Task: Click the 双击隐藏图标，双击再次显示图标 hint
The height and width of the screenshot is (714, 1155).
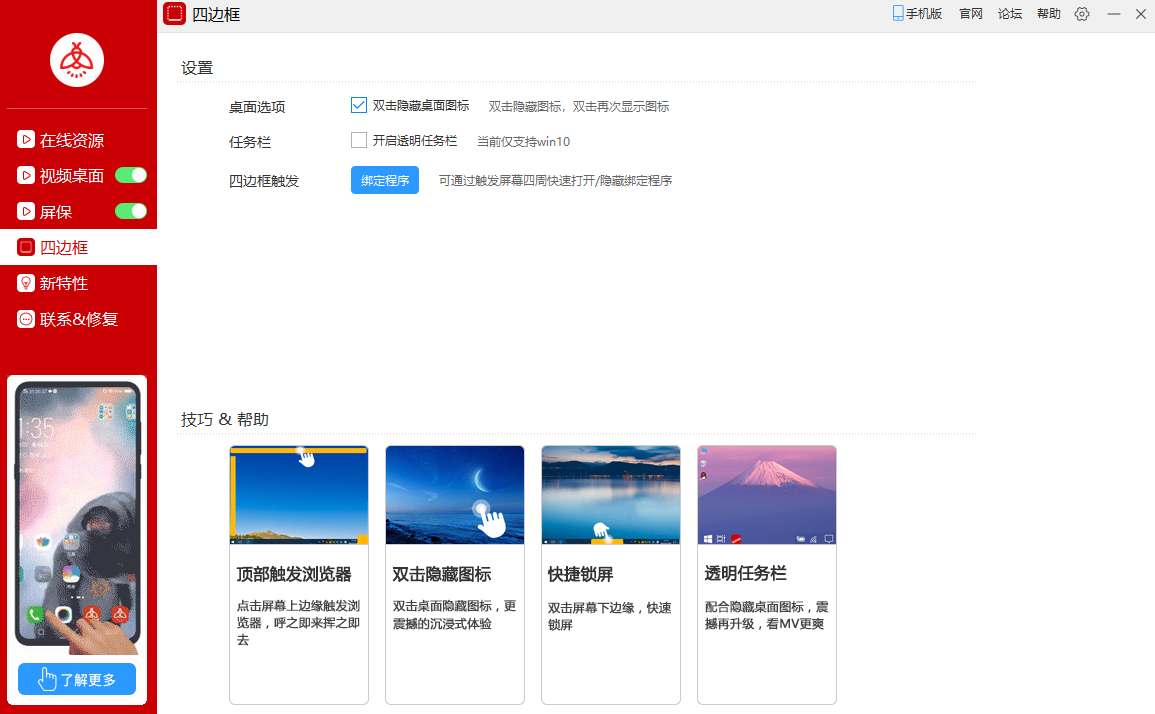Action: coord(579,106)
